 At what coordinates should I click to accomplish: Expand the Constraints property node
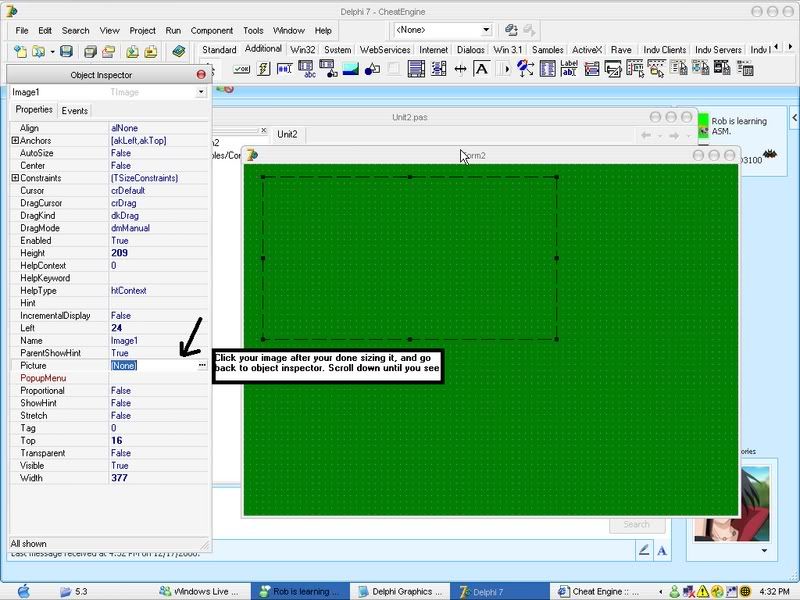tap(15, 178)
